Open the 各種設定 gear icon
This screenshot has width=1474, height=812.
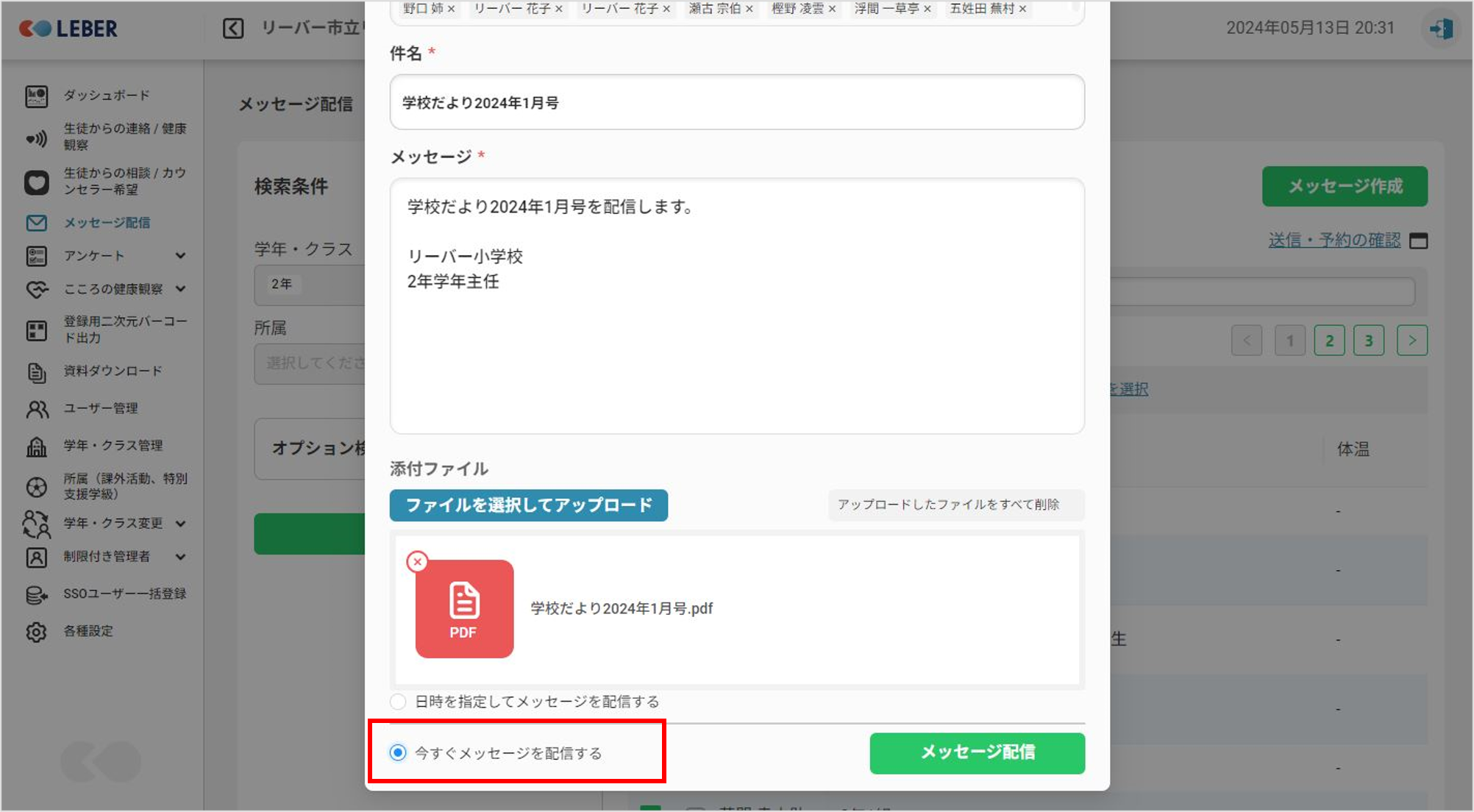coord(36,632)
